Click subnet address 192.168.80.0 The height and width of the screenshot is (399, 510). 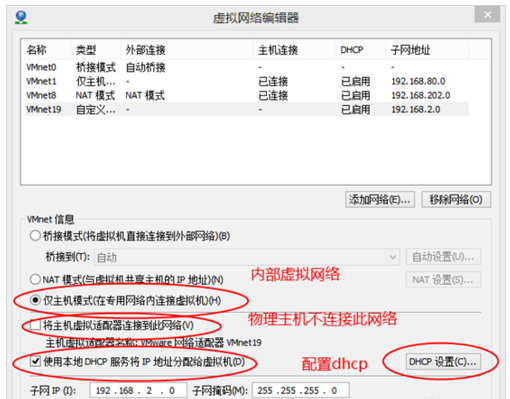pos(418,81)
